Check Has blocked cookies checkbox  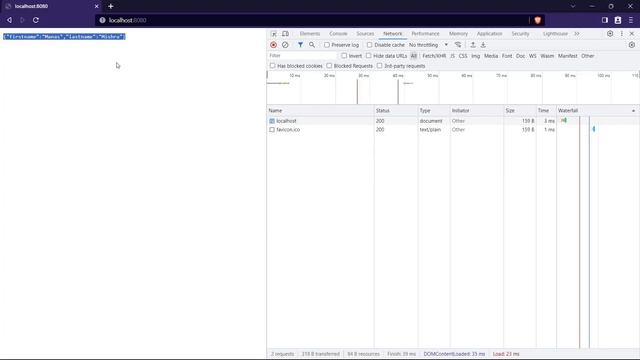tap(272, 66)
